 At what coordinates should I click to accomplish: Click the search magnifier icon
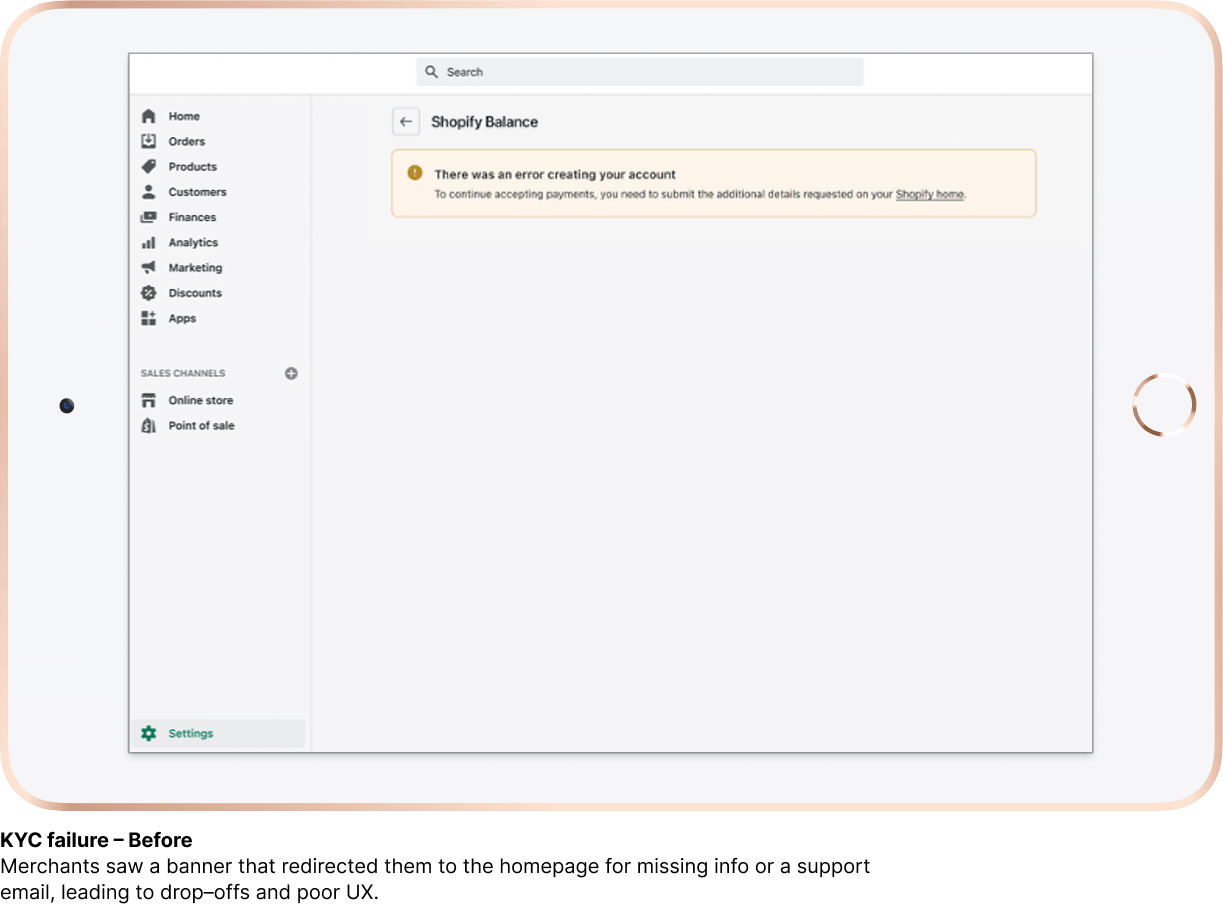(x=432, y=72)
